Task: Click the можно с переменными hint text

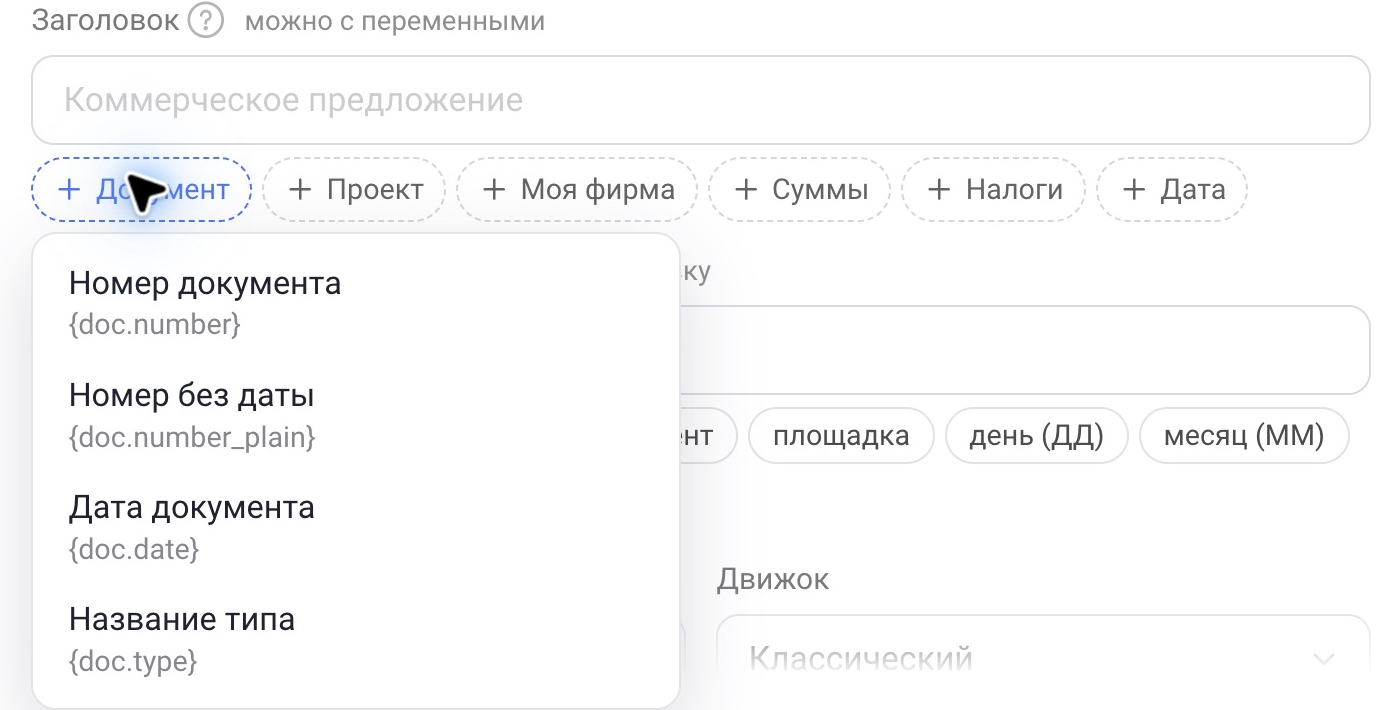Action: 395,21
